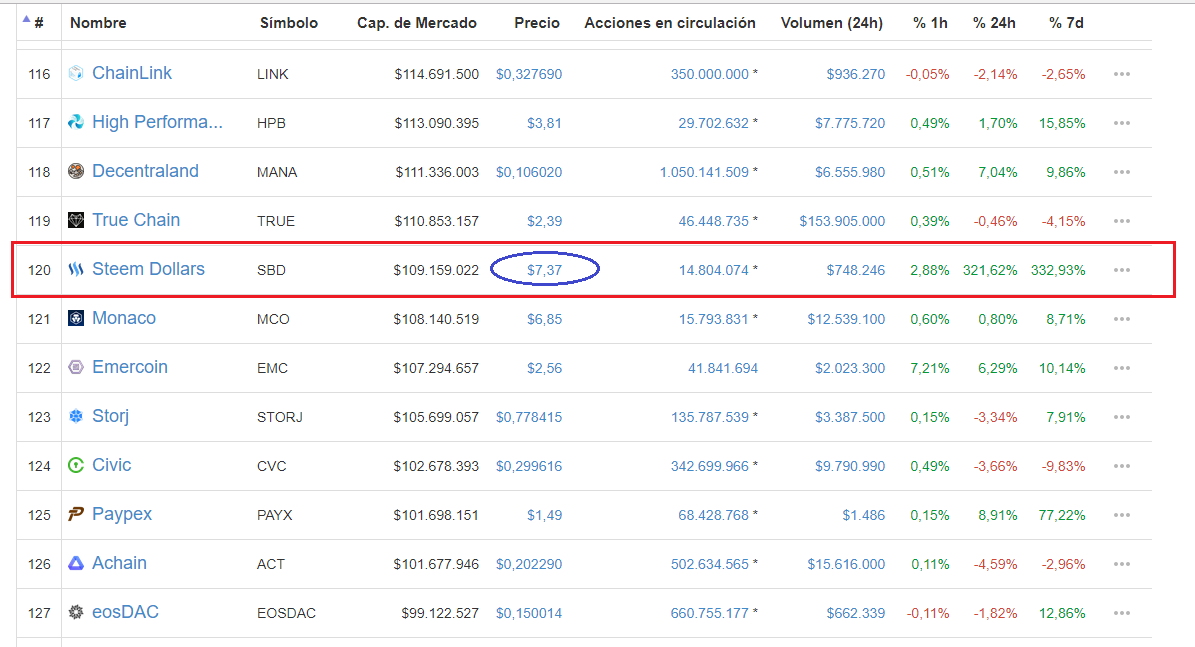This screenshot has width=1195, height=647.
Task: Sort by Volumen (24h) header
Action: 831,23
